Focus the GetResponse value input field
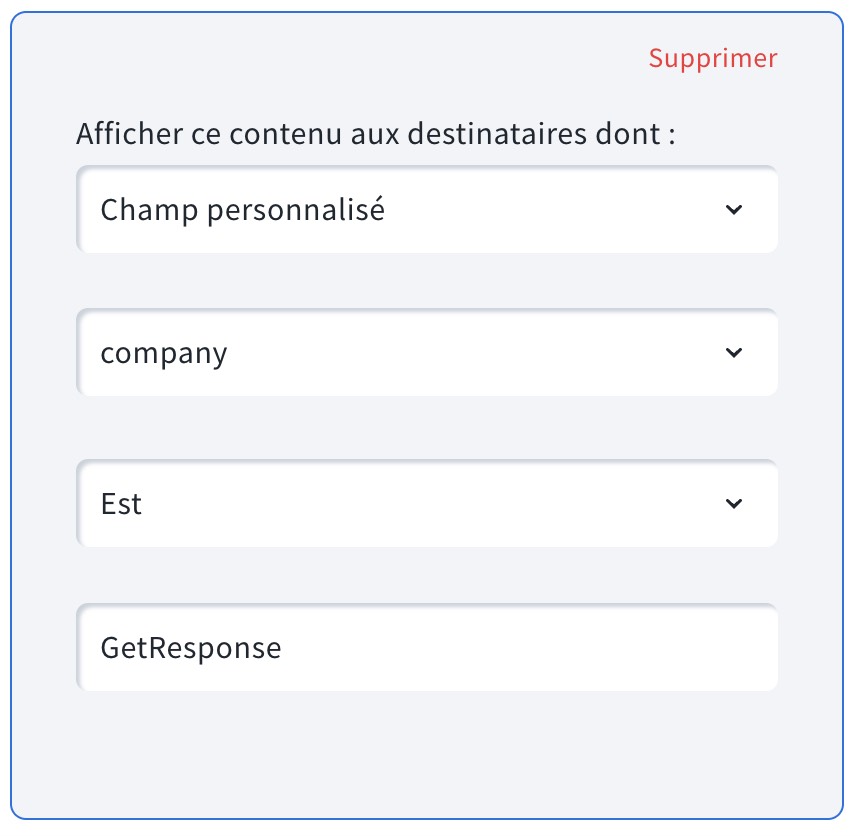864x836 pixels. point(426,648)
